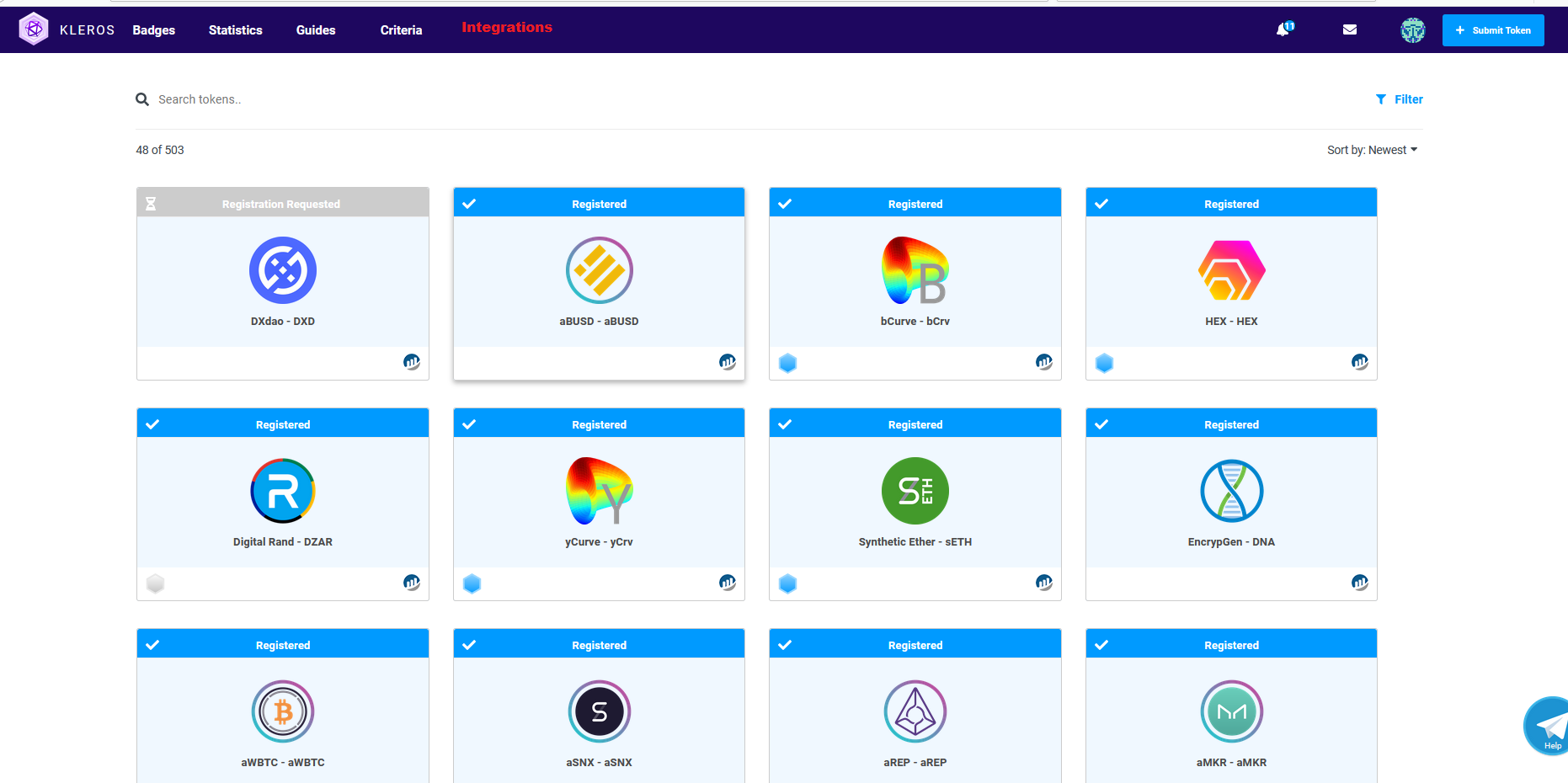Click inside the Search tokens field
Image resolution: width=1568 pixels, height=783 pixels.
click(x=253, y=99)
